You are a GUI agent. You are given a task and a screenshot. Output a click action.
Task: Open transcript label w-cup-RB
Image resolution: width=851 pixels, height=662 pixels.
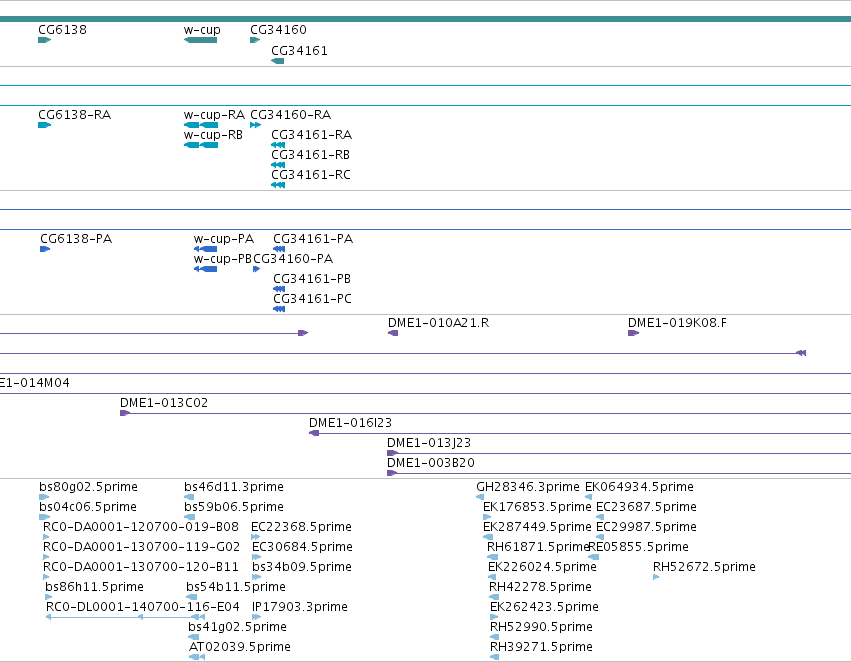pyautogui.click(x=213, y=135)
